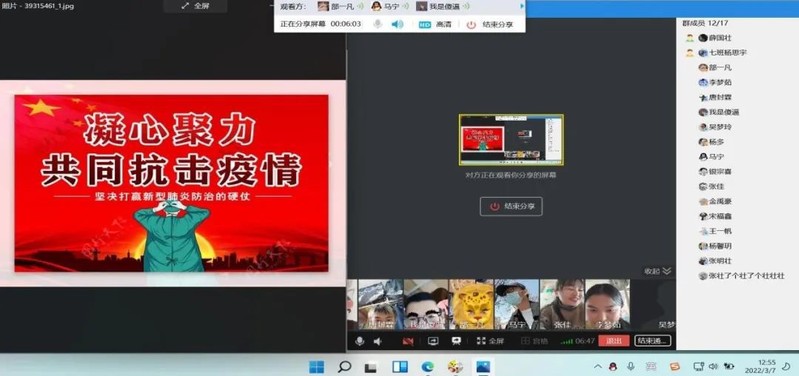Click 全屏 at the top of photo viewer
The height and width of the screenshot is (376, 799).
pyautogui.click(x=196, y=6)
